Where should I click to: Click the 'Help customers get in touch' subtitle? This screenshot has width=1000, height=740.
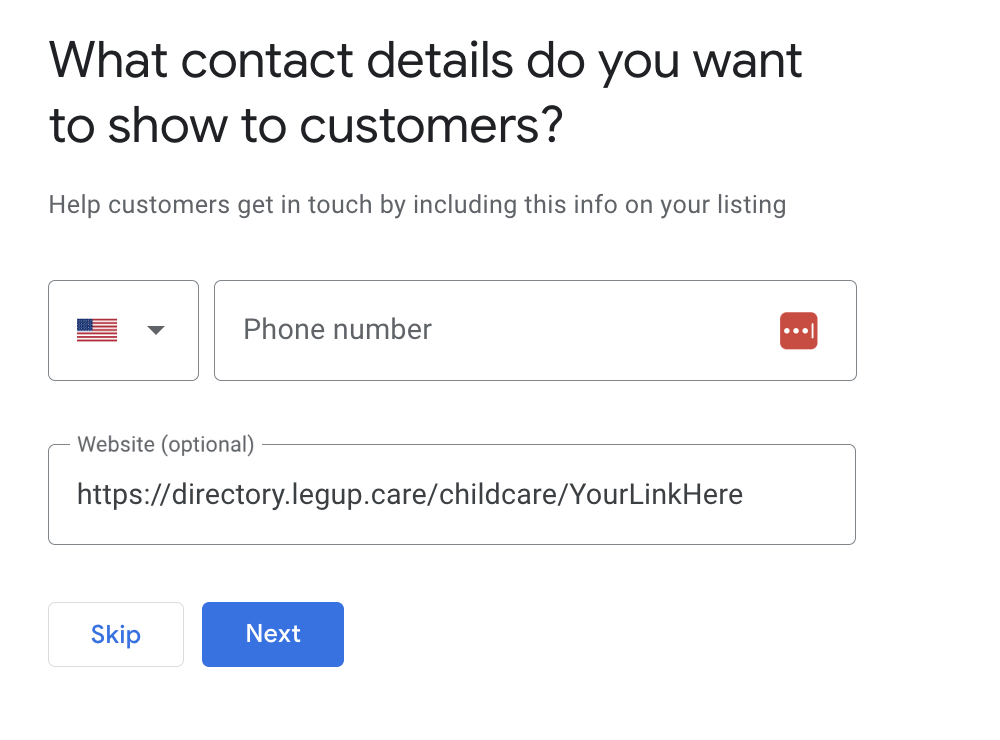300,206
